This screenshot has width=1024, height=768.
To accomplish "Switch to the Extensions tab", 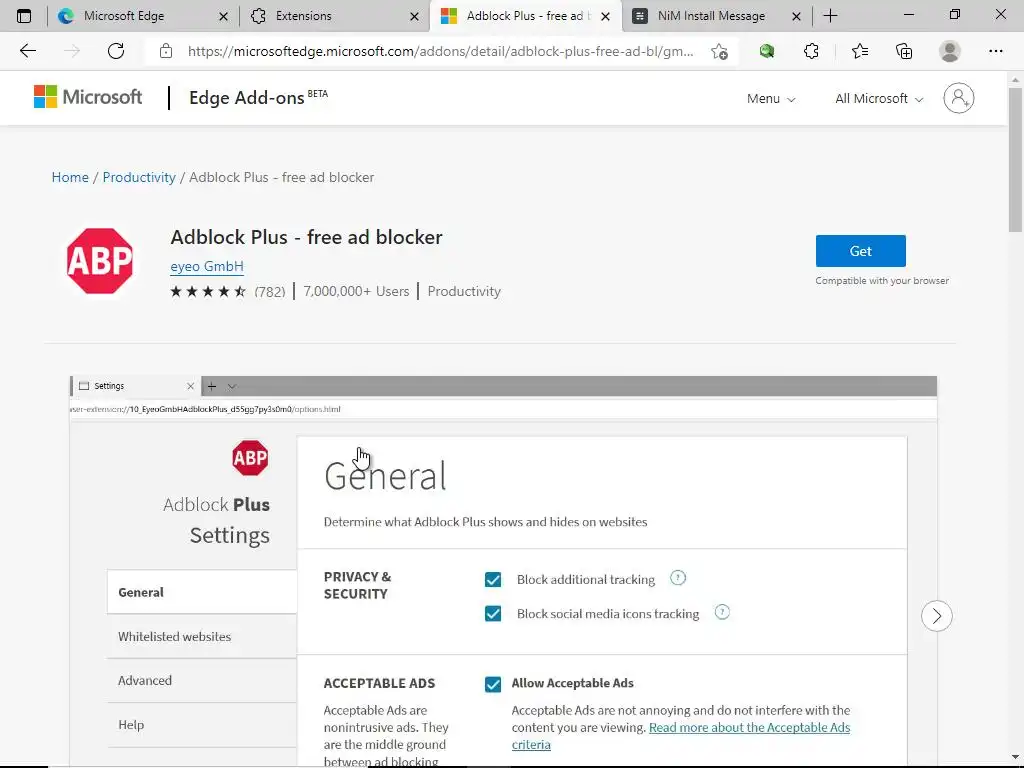I will pyautogui.click(x=333, y=16).
